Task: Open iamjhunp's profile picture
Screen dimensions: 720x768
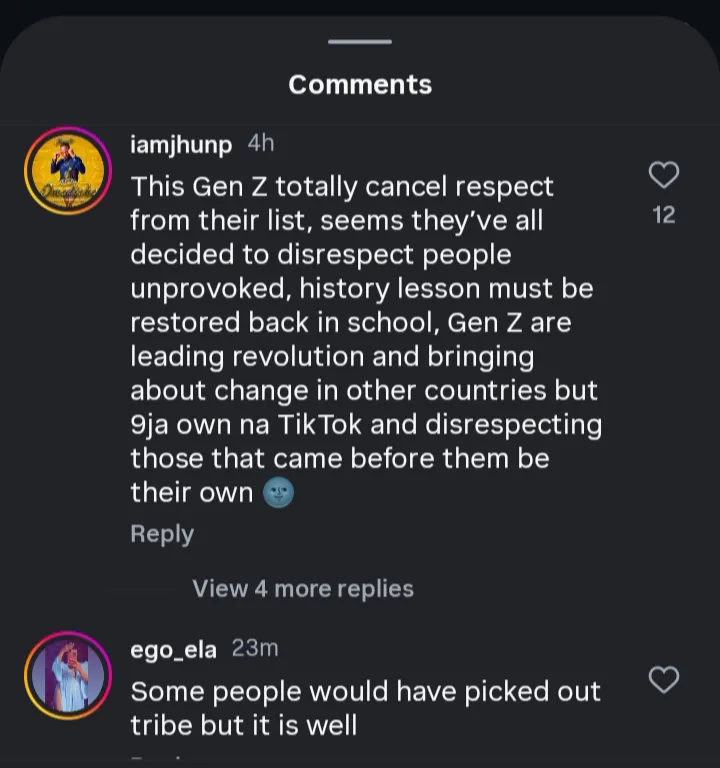Action: (x=67, y=170)
